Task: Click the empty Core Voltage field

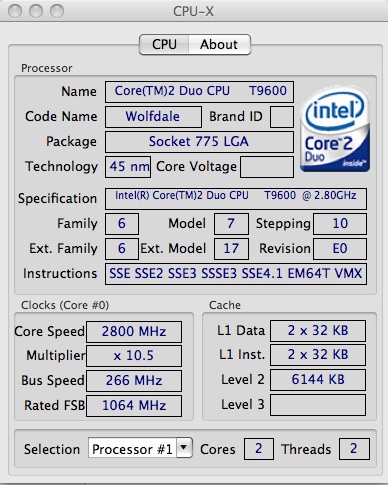Action: (x=267, y=167)
